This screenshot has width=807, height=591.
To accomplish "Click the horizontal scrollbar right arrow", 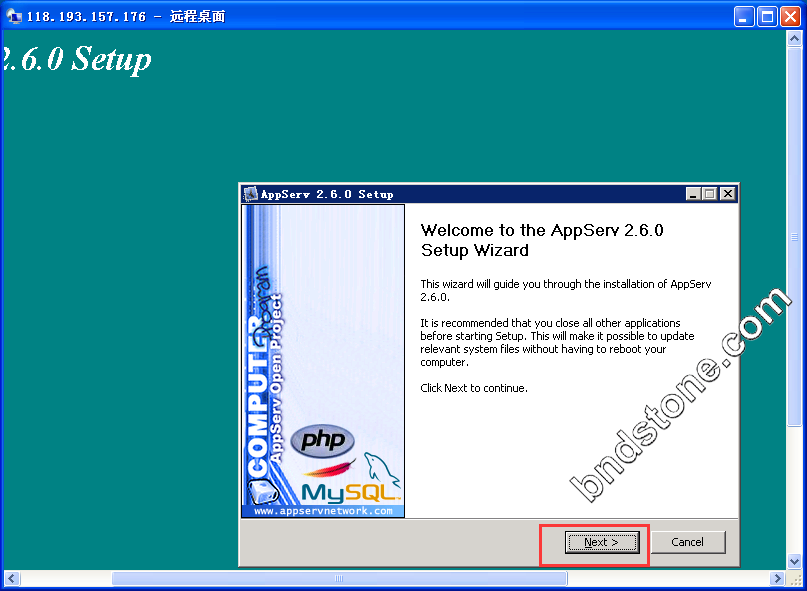I will point(777,578).
